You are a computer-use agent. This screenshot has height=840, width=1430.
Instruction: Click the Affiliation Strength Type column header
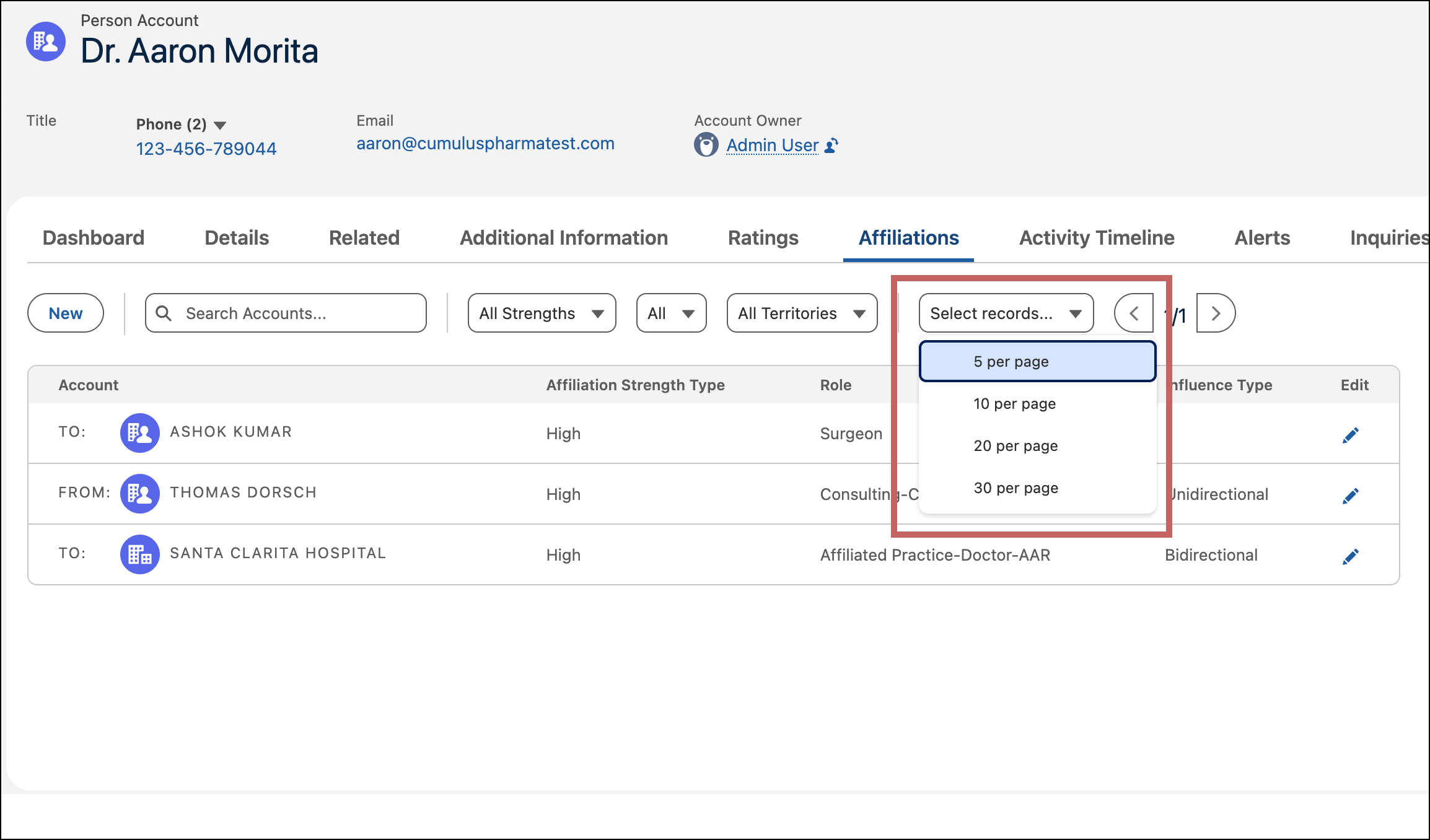[635, 385]
